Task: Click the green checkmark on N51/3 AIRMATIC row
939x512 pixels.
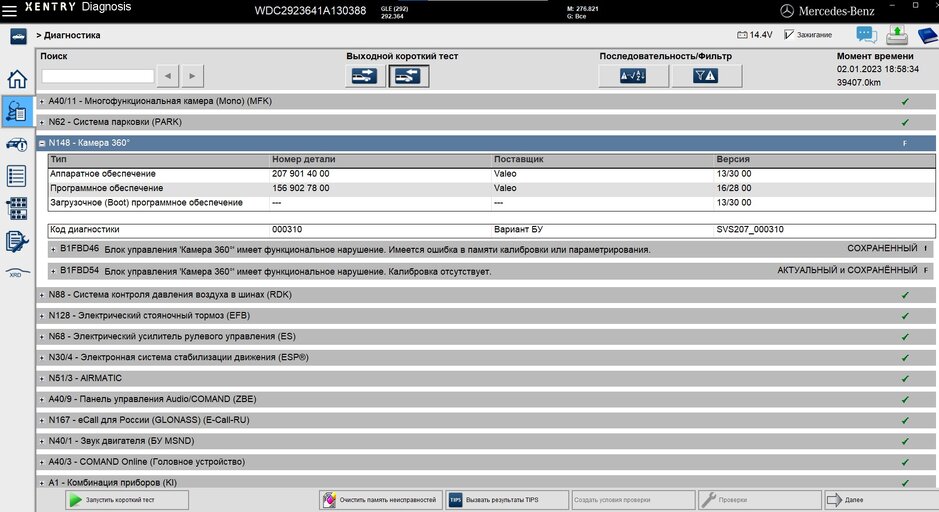Action: click(905, 378)
